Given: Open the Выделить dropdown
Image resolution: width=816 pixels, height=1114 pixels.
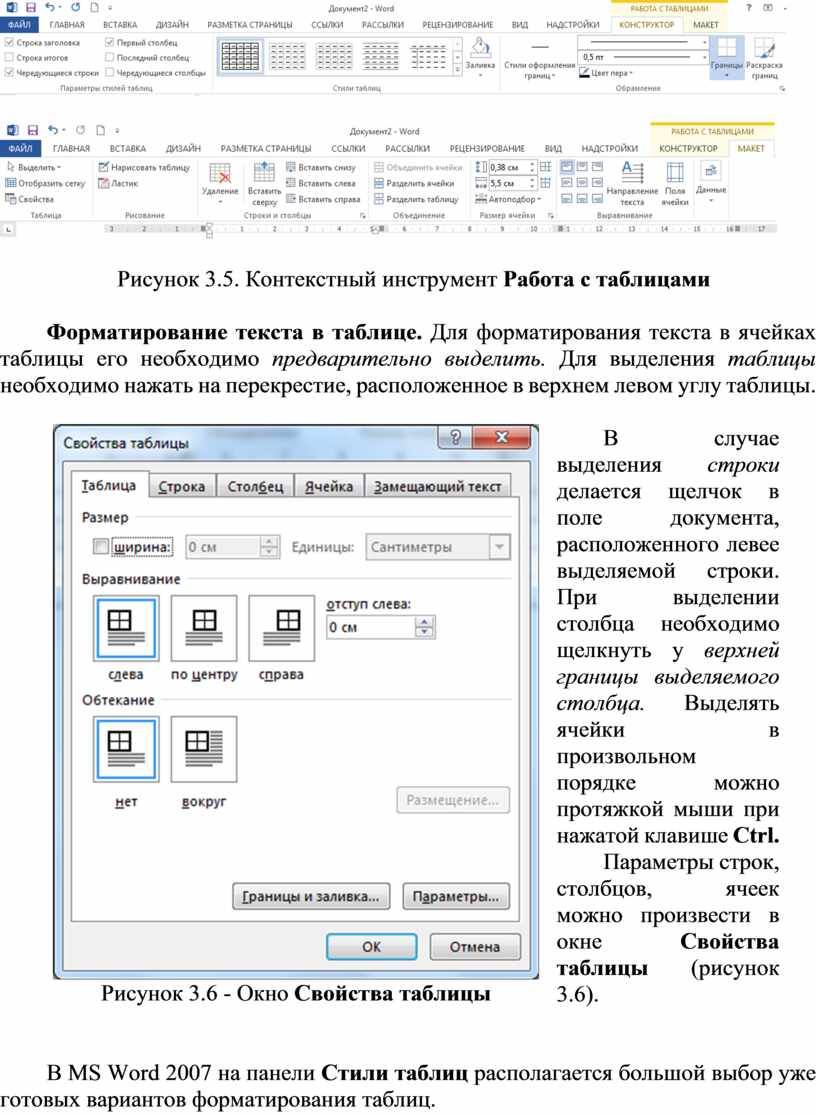Looking at the screenshot, I should 35,168.
